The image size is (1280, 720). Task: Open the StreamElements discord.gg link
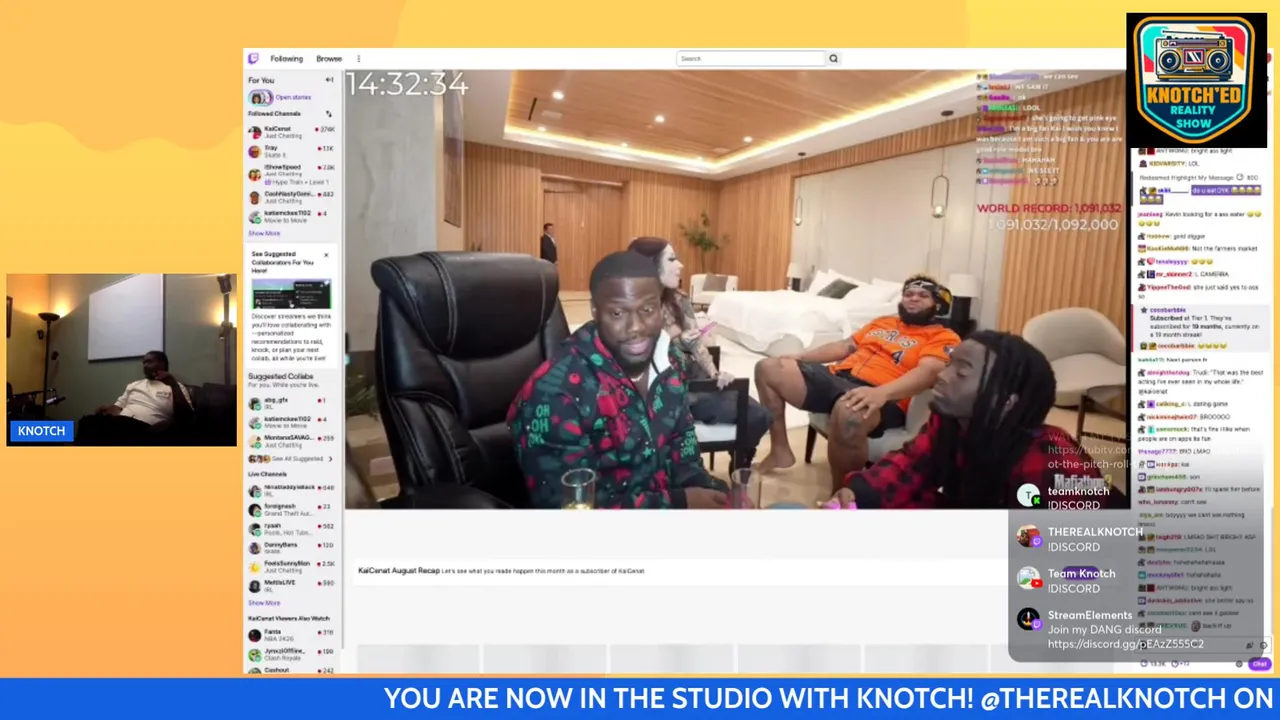(x=1126, y=645)
